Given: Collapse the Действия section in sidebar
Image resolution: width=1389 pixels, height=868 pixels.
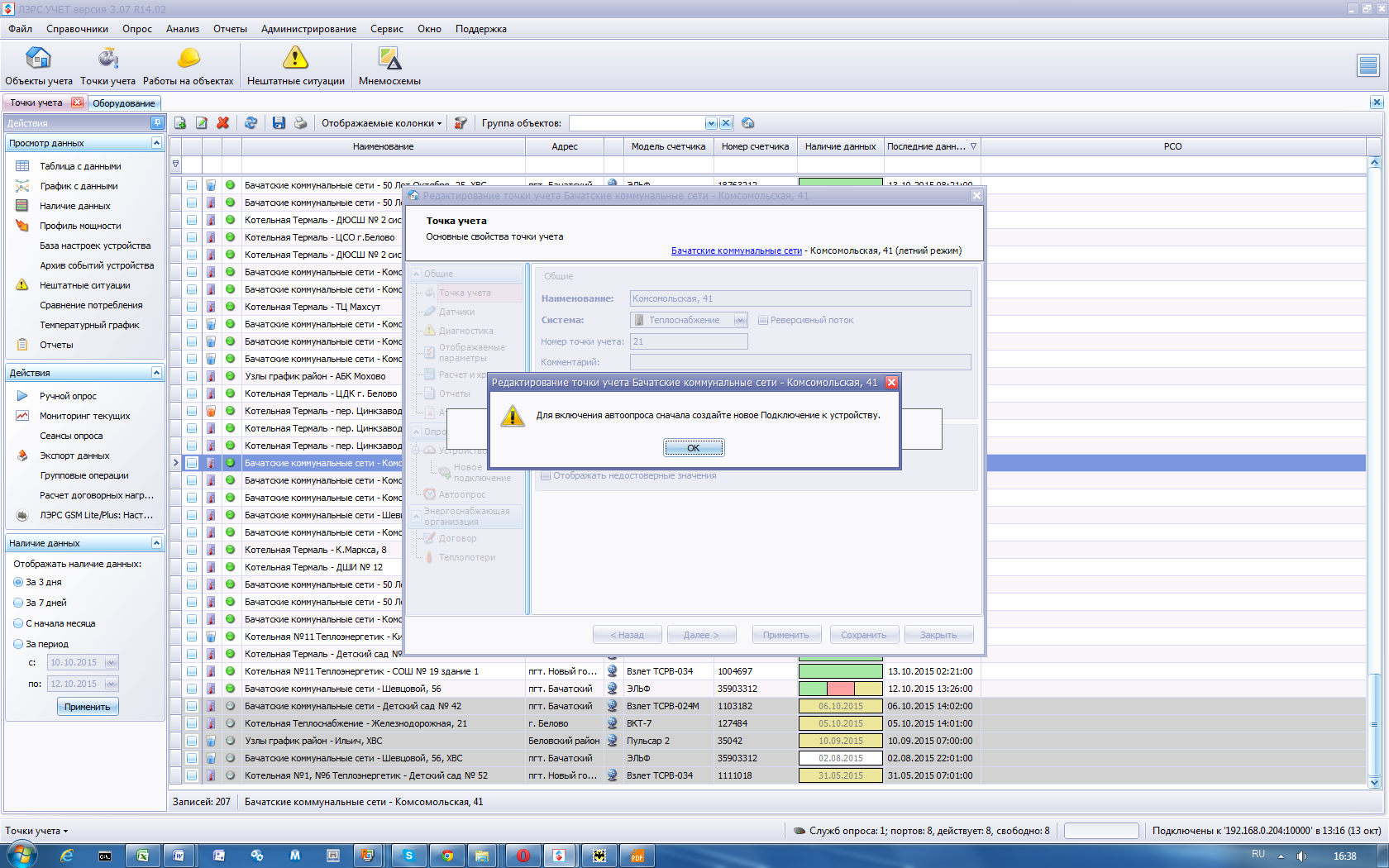Looking at the screenshot, I should (x=156, y=373).
